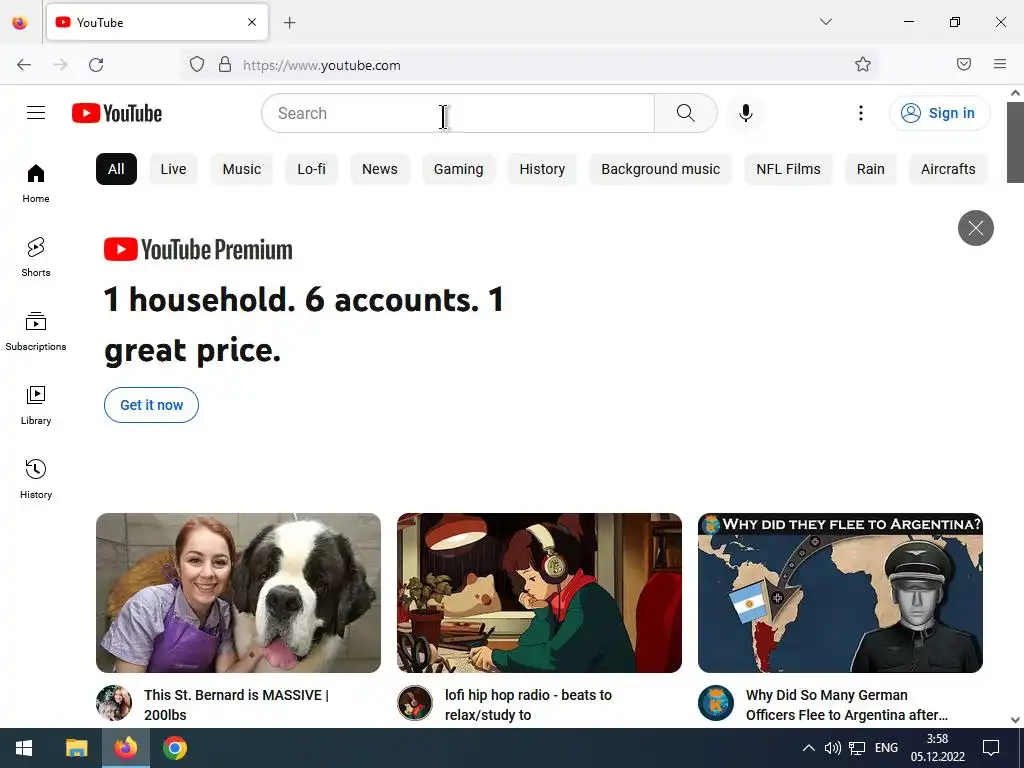Open 'Why Did So Many German Officers' title

pyautogui.click(x=847, y=705)
